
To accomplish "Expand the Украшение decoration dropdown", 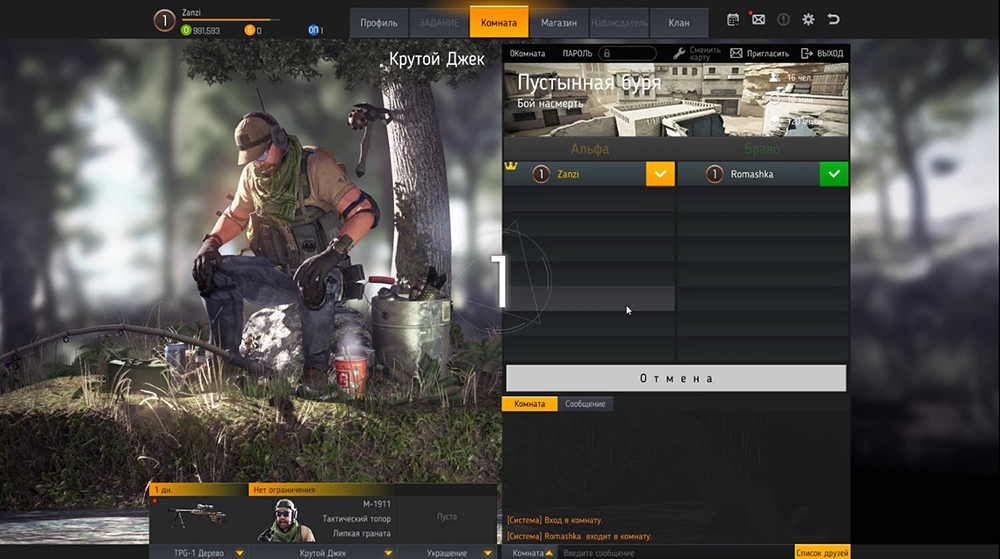I will 487,552.
